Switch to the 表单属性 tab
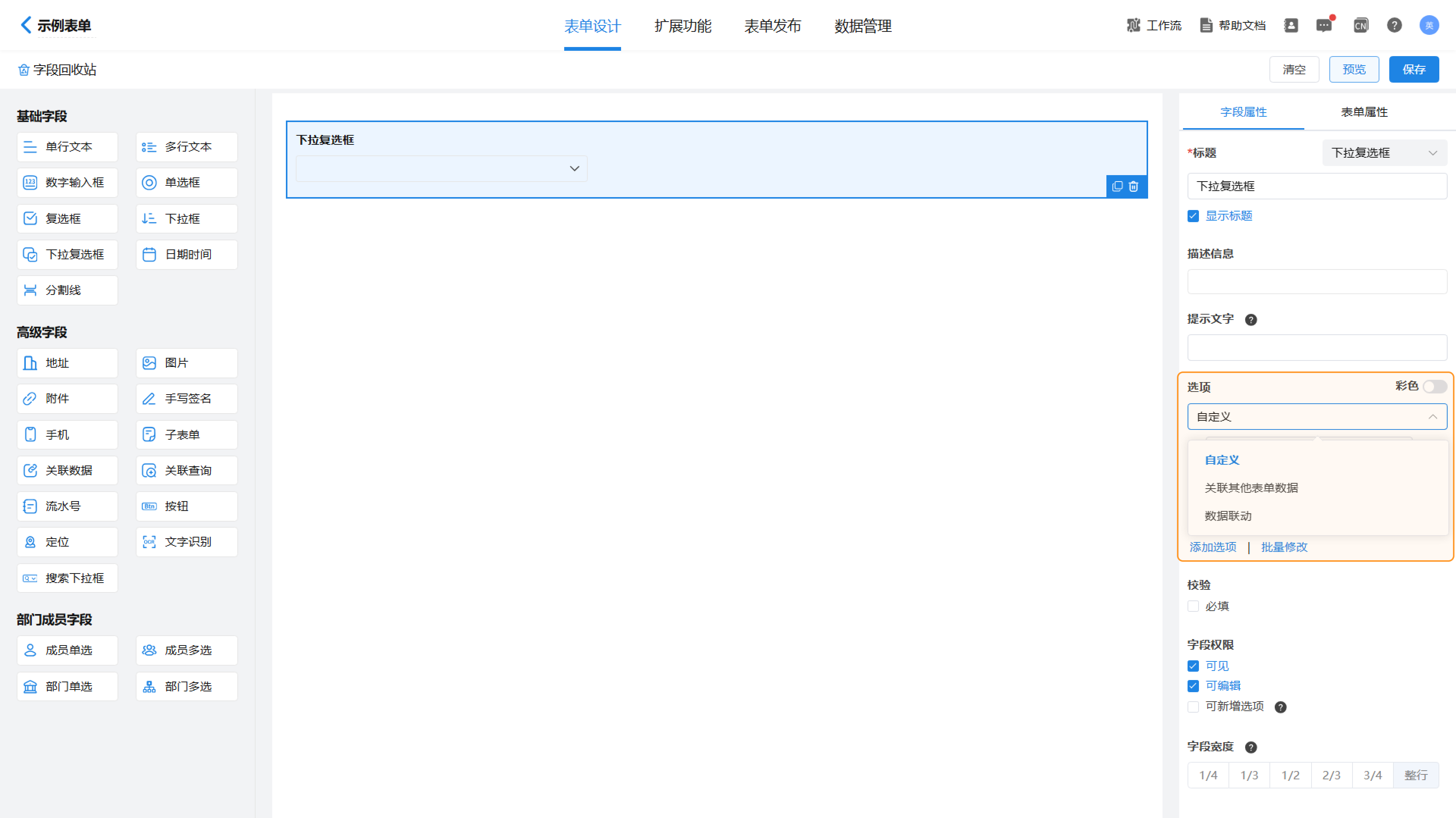The image size is (1456, 818). click(1364, 112)
